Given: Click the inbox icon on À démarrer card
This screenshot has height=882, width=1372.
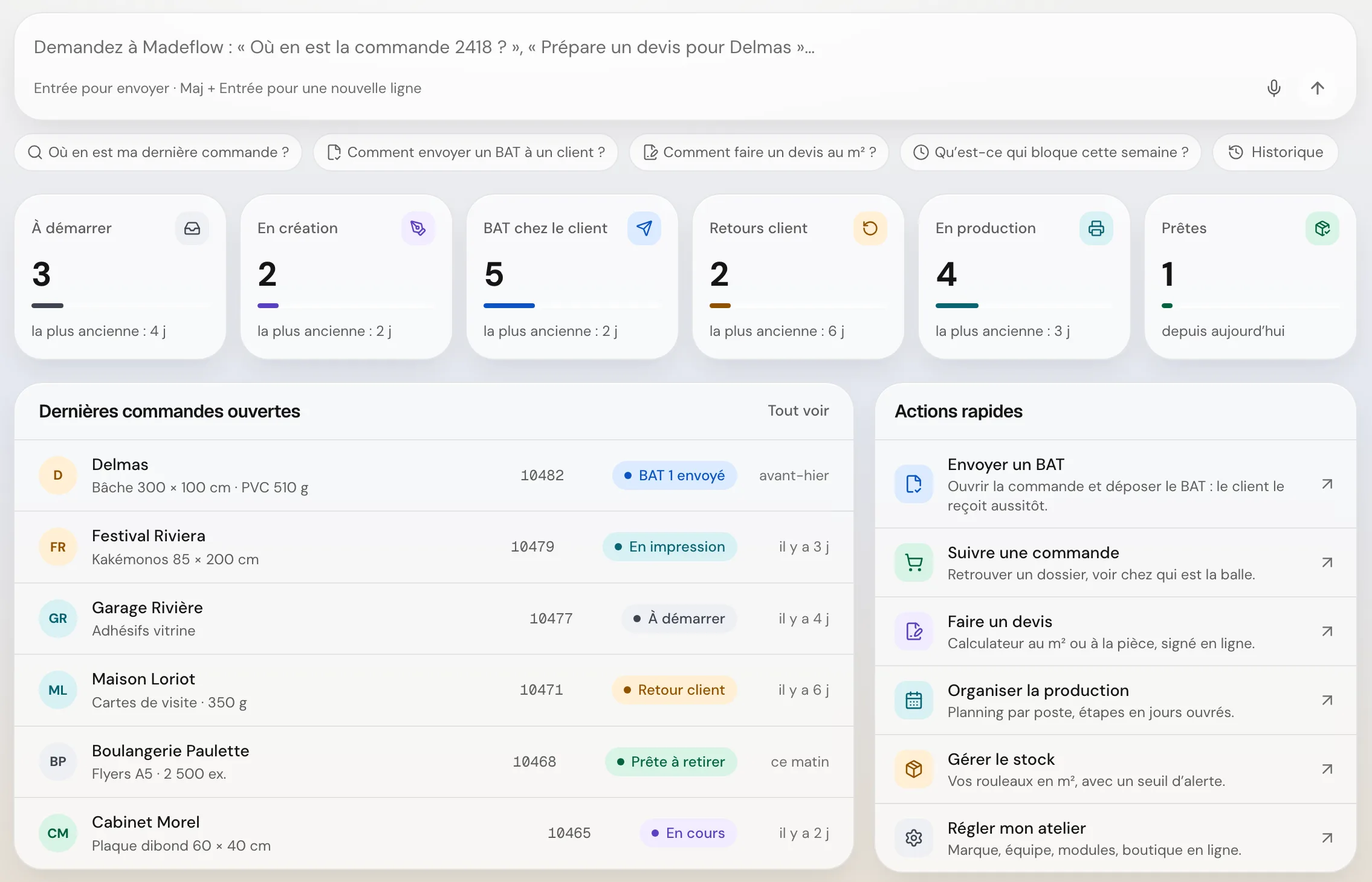Looking at the screenshot, I should [x=192, y=228].
